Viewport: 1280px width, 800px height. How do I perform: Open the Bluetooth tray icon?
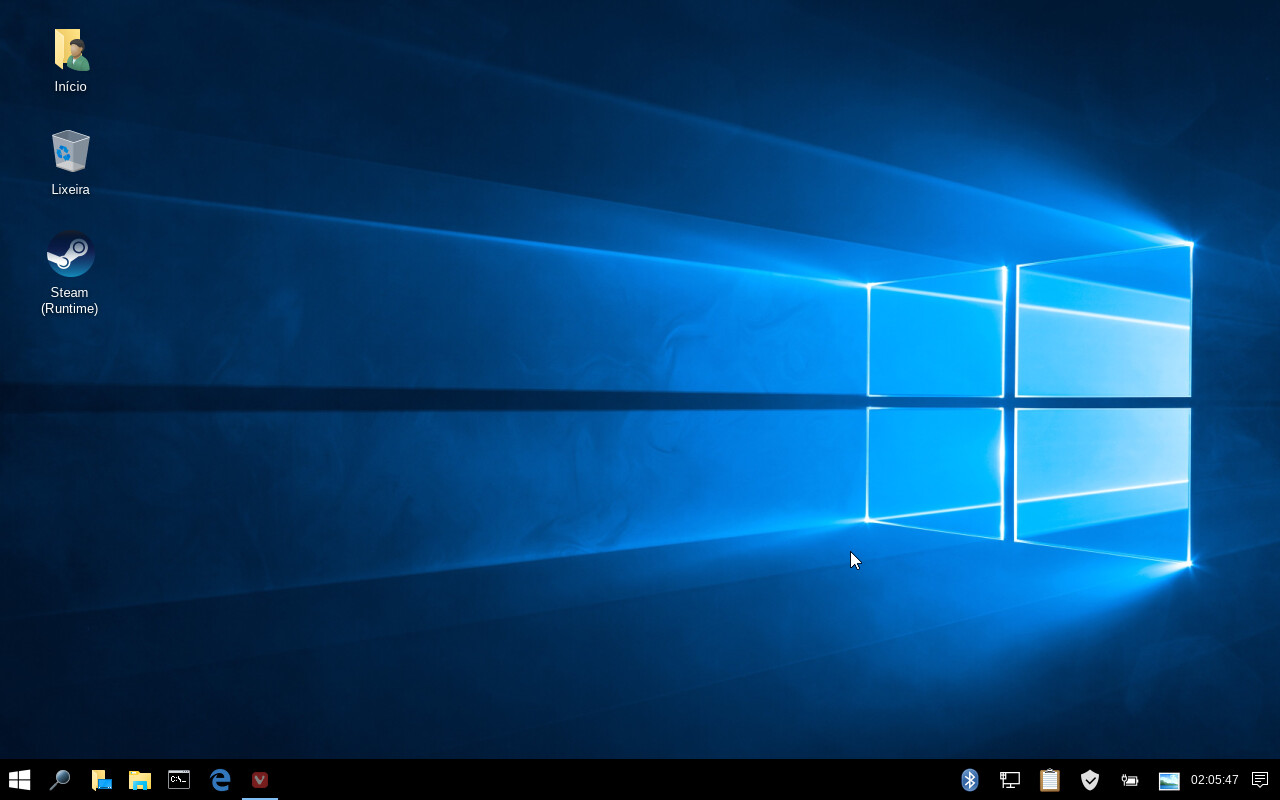click(x=969, y=780)
